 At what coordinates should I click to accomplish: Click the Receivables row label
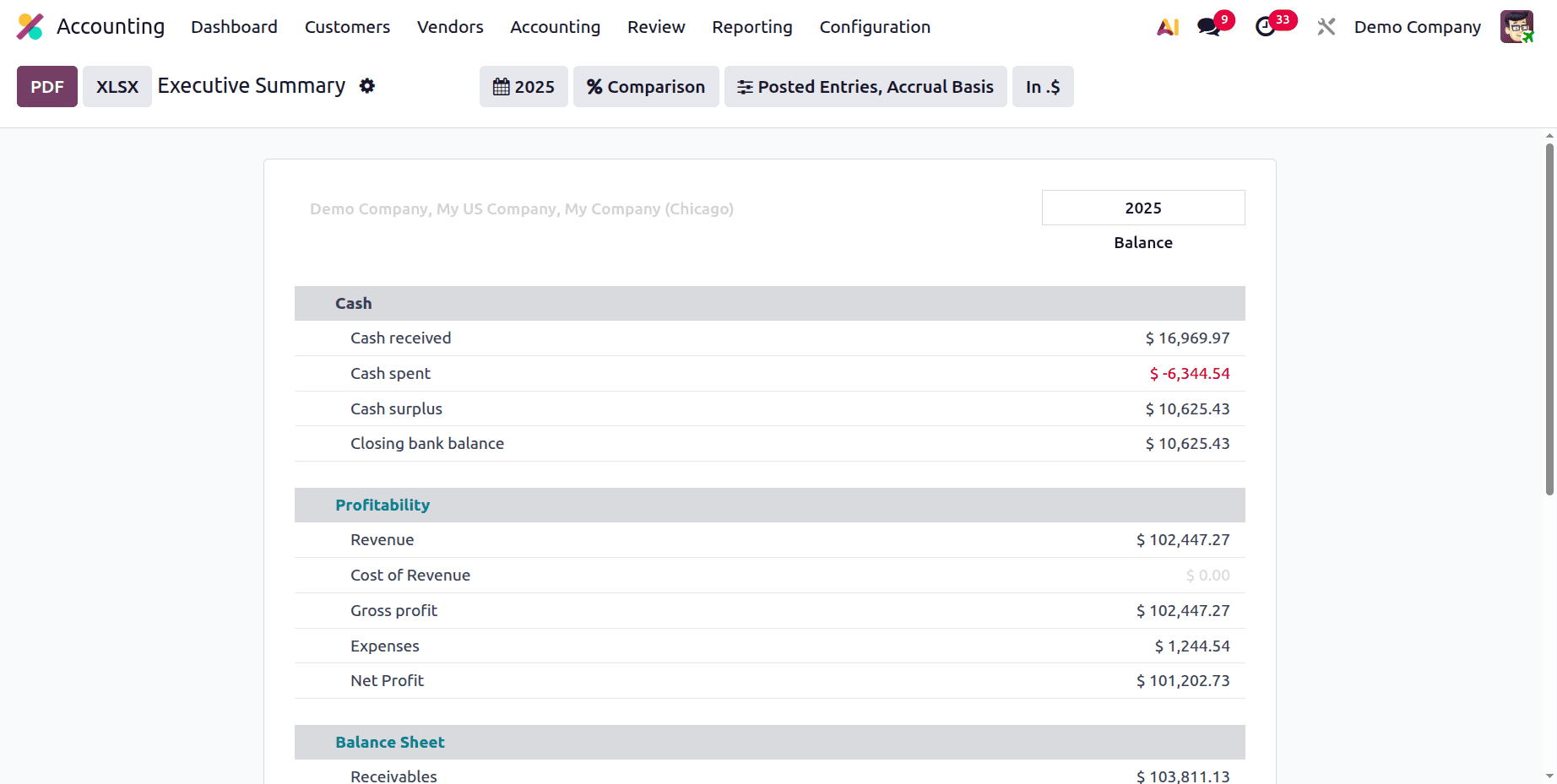coord(393,776)
